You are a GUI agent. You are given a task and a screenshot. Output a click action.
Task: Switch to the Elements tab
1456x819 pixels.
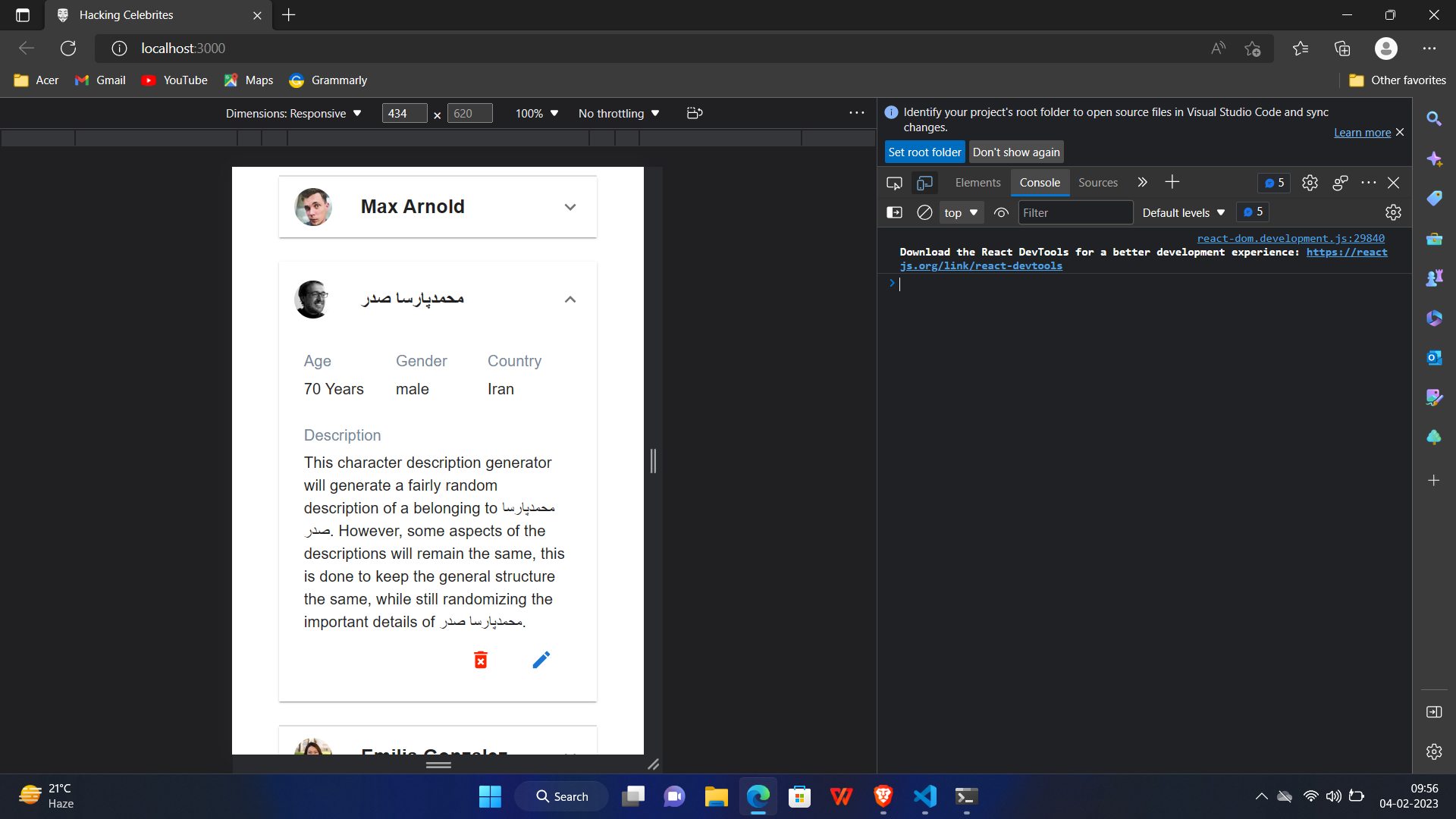click(x=978, y=182)
